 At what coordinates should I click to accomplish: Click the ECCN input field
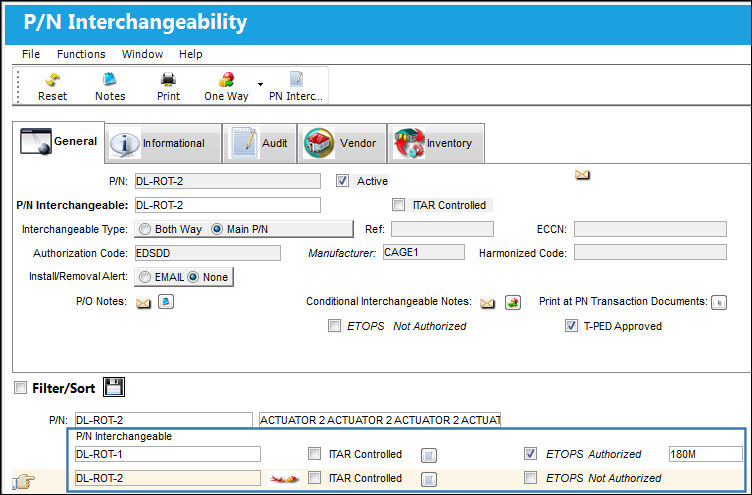[650, 229]
